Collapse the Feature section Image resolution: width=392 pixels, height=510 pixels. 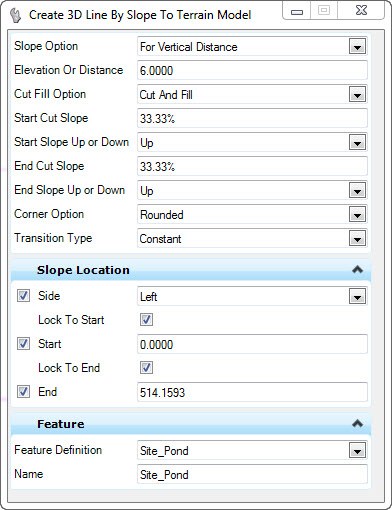pyautogui.click(x=357, y=424)
